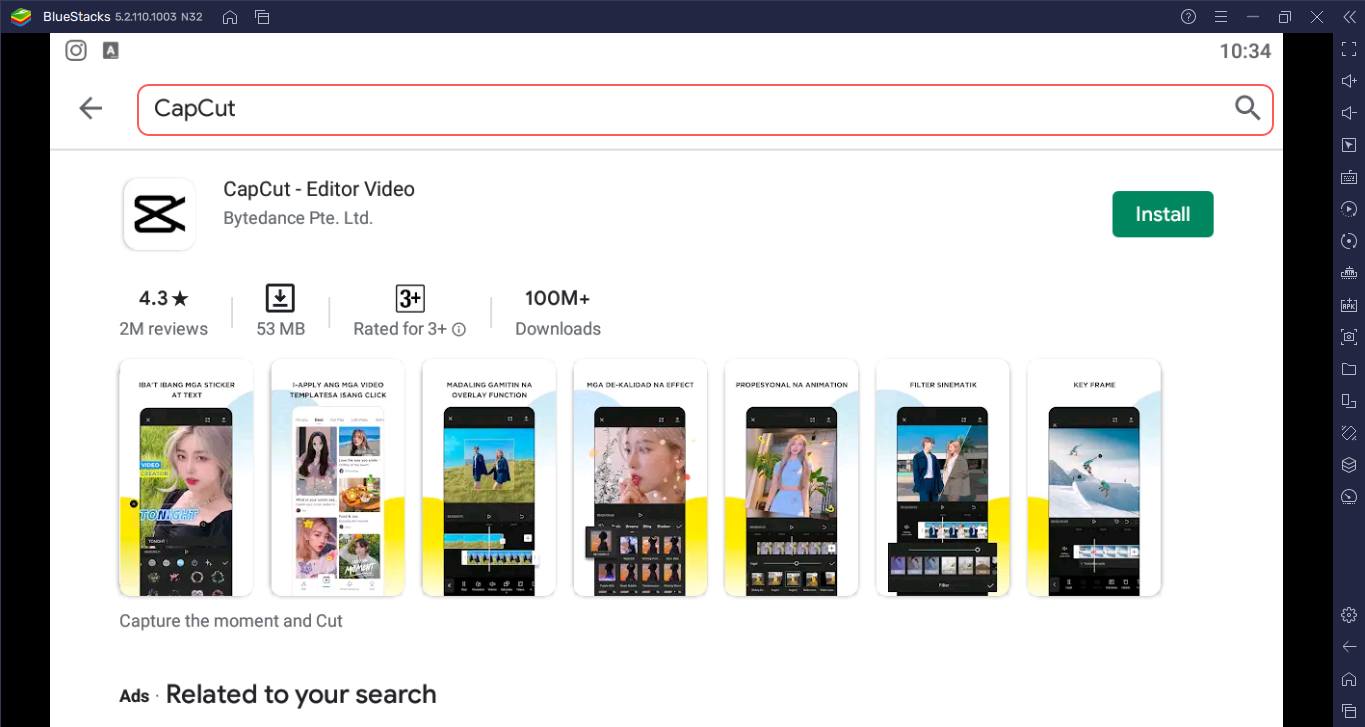Screen dimensions: 1365x727
Task: Click the CapCut search input field
Action: tap(705, 109)
